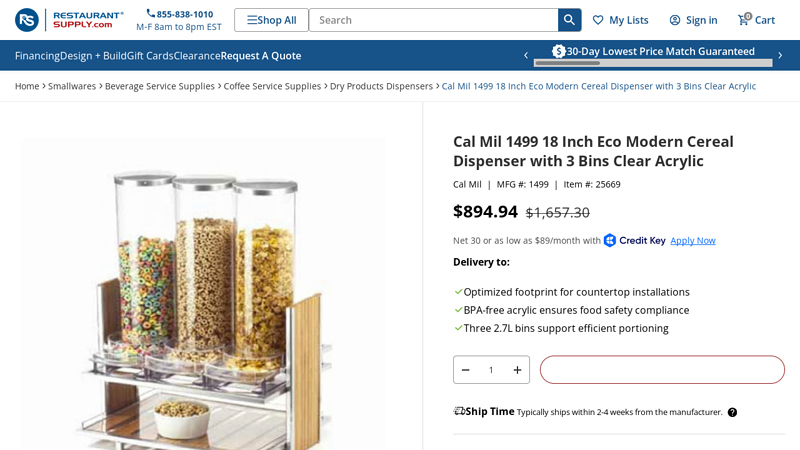Click into the Search field

pyautogui.click(x=433, y=20)
